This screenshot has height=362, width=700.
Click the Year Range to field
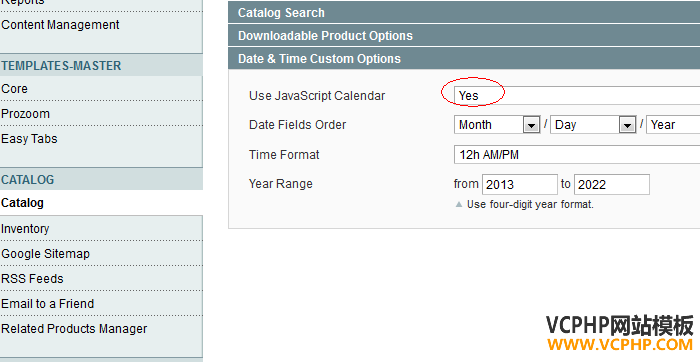[x=612, y=184]
